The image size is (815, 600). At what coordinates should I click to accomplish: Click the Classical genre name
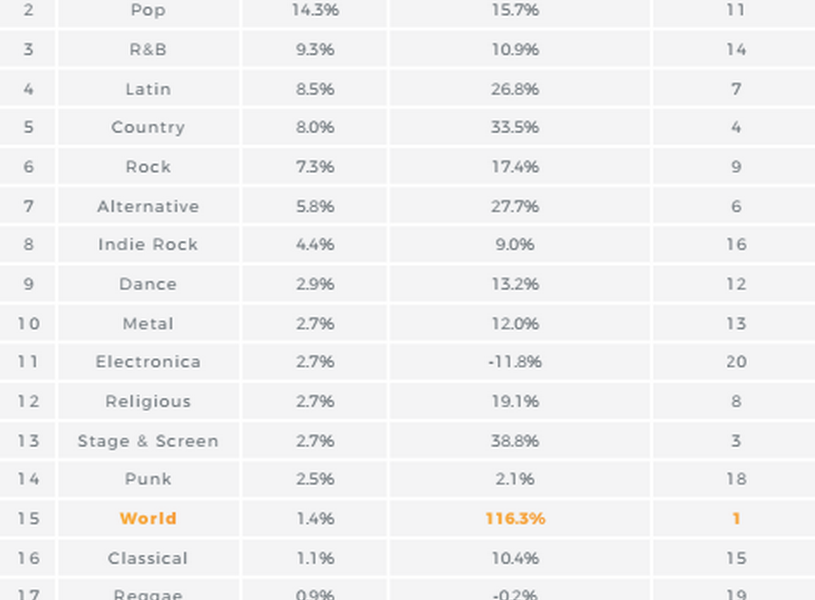point(148,557)
